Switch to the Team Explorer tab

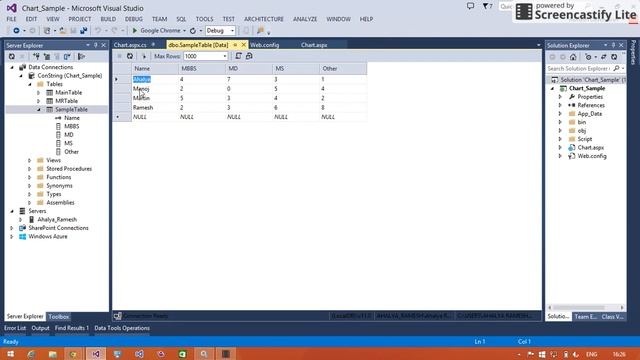point(585,317)
